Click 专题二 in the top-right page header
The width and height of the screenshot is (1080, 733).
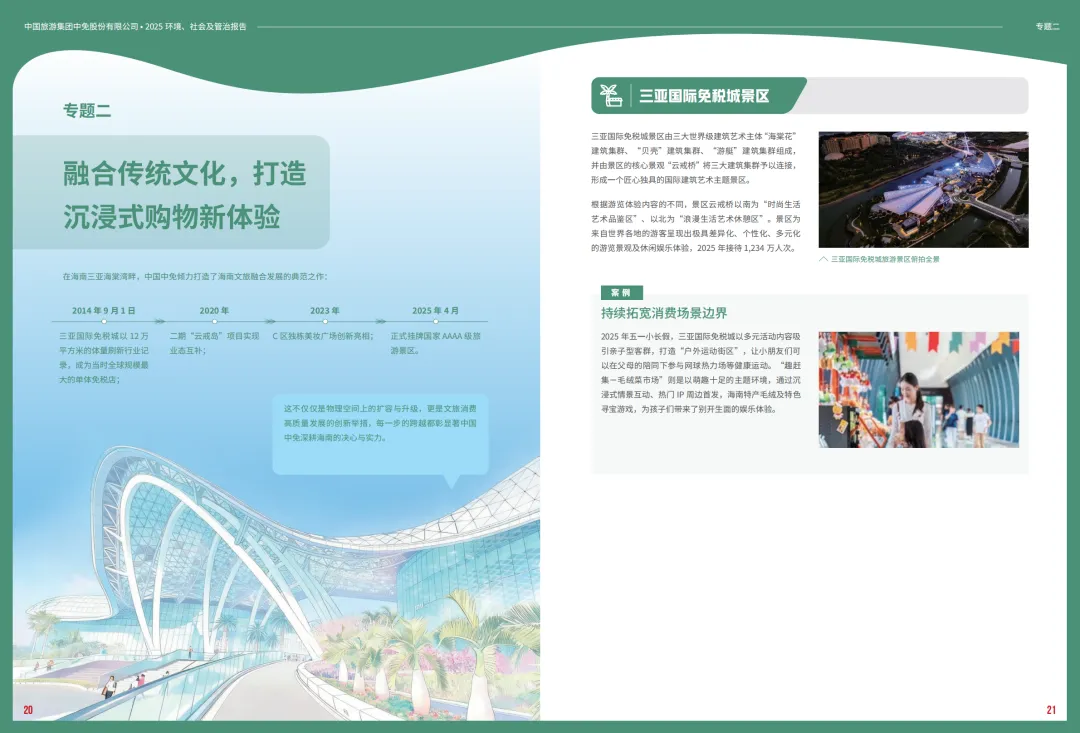[1047, 27]
